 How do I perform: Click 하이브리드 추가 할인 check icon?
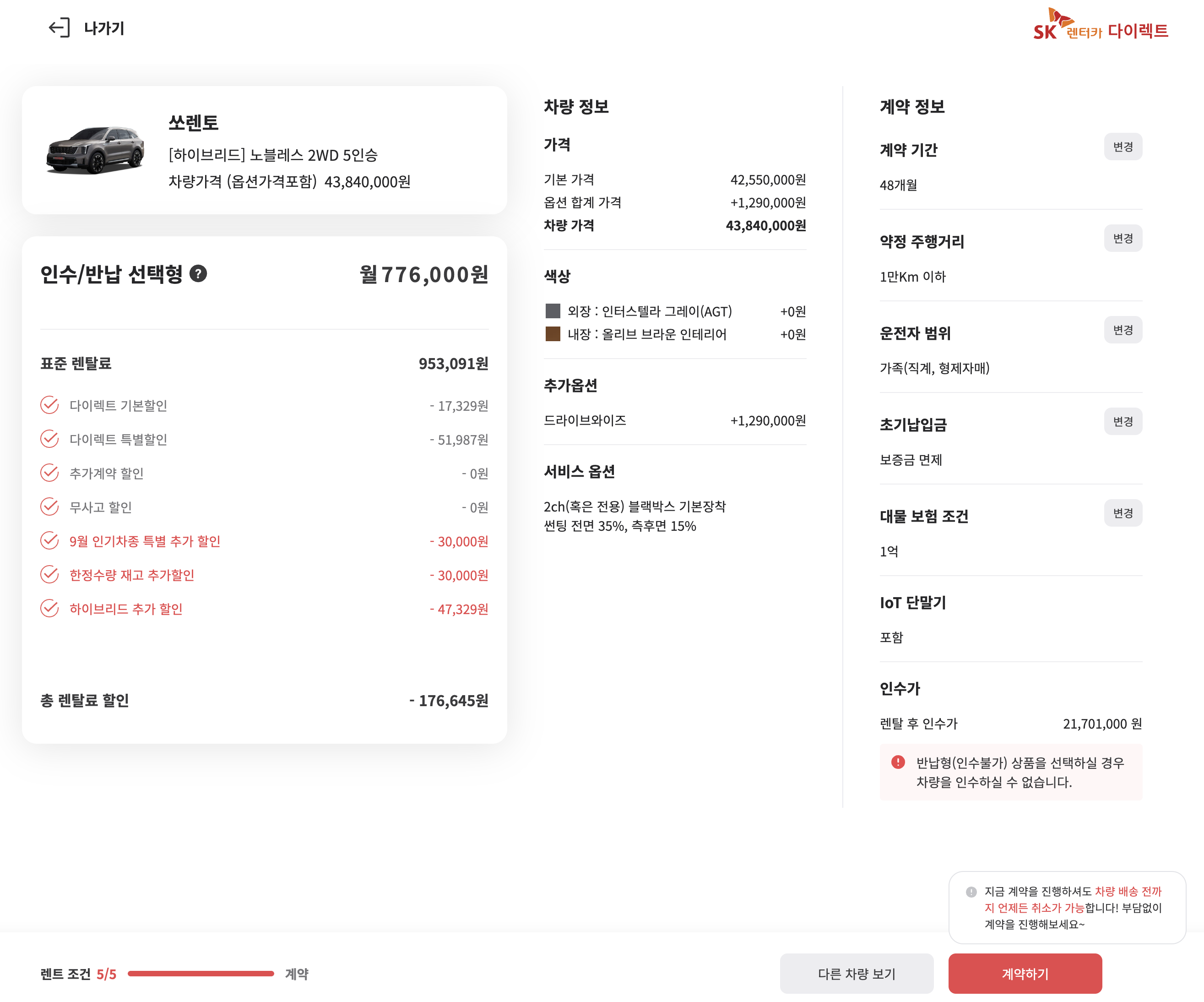(50, 608)
